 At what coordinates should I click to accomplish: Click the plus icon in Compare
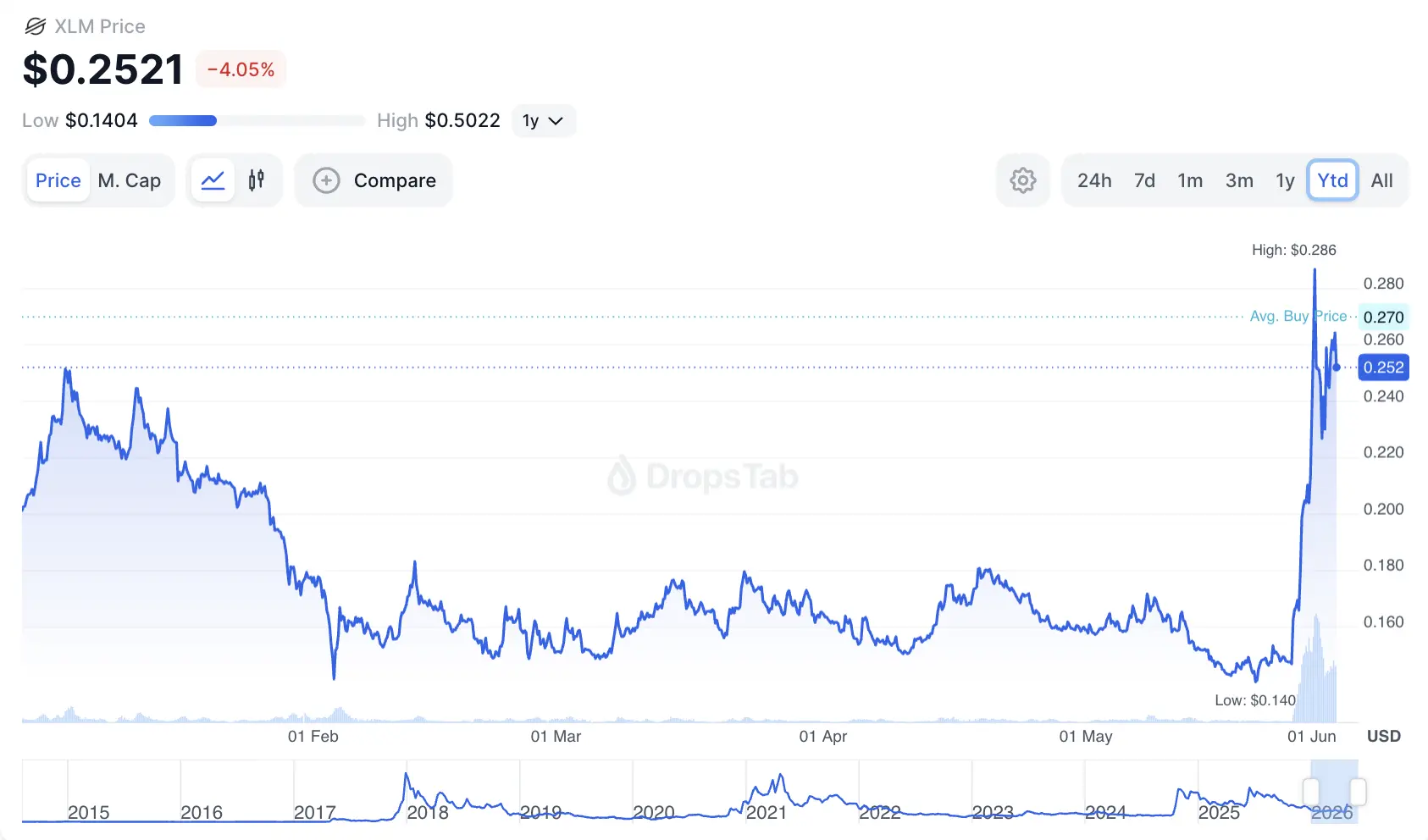pos(326,180)
